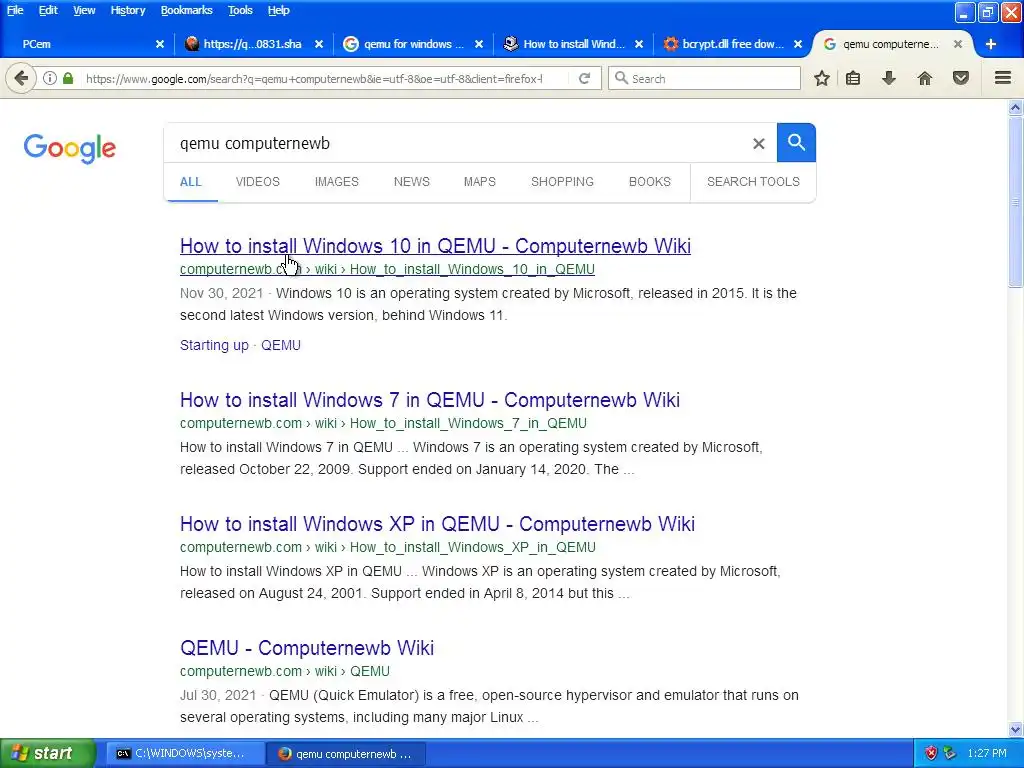Save page to Pocket icon

(960, 78)
